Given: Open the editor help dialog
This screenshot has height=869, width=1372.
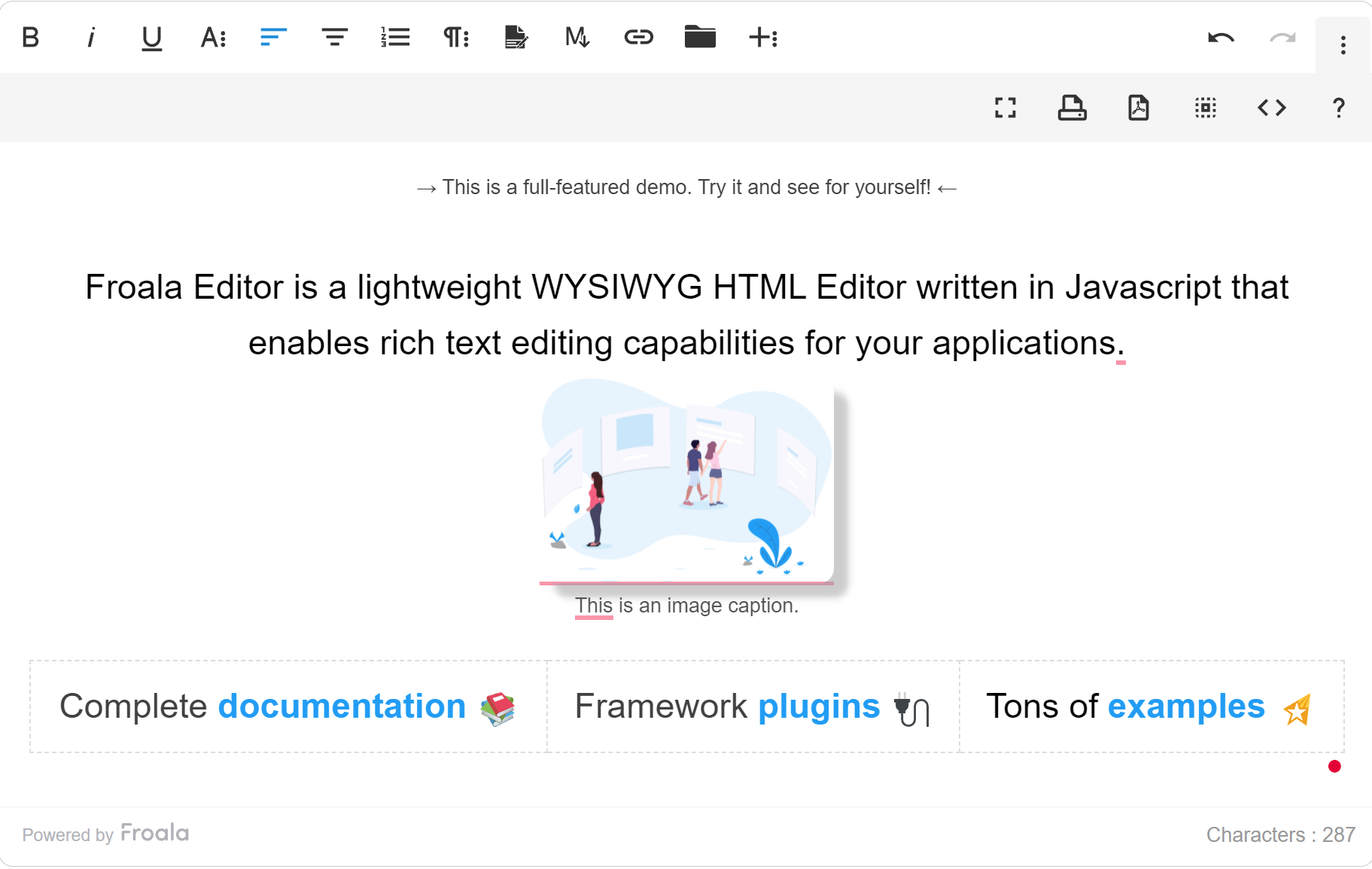Looking at the screenshot, I should (1338, 108).
